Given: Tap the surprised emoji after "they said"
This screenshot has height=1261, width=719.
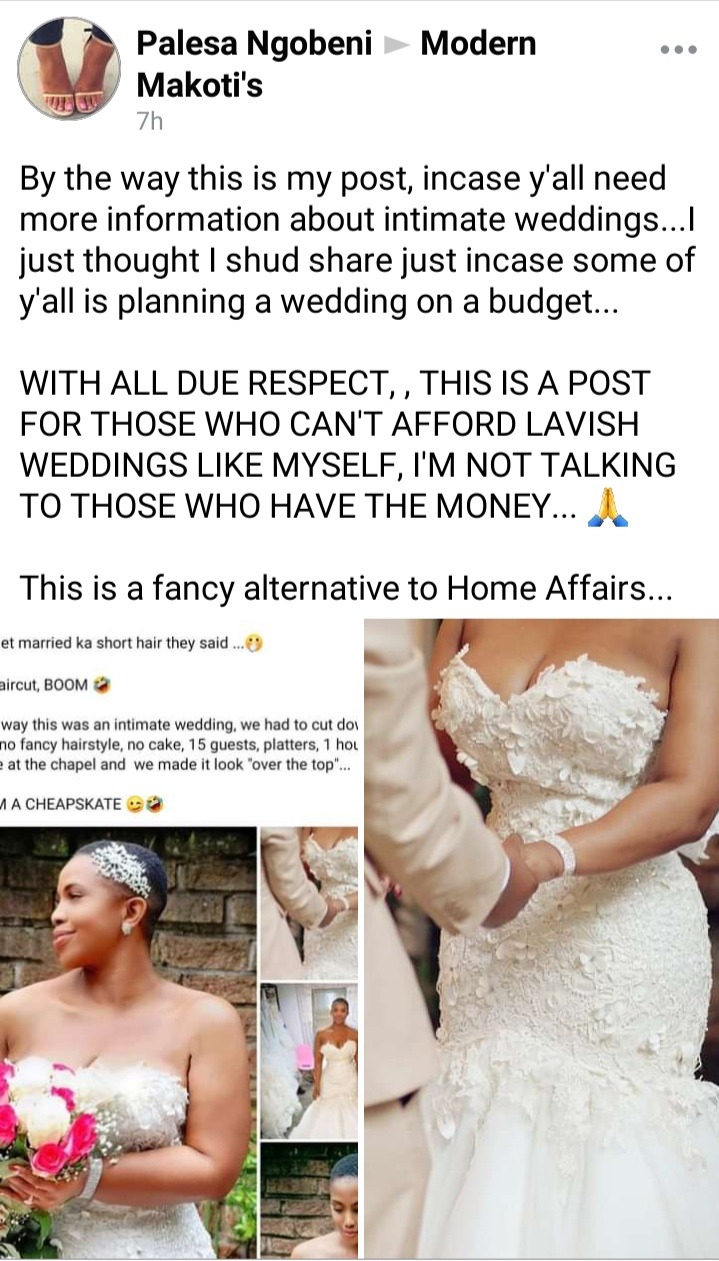Looking at the screenshot, I should (x=255, y=644).
